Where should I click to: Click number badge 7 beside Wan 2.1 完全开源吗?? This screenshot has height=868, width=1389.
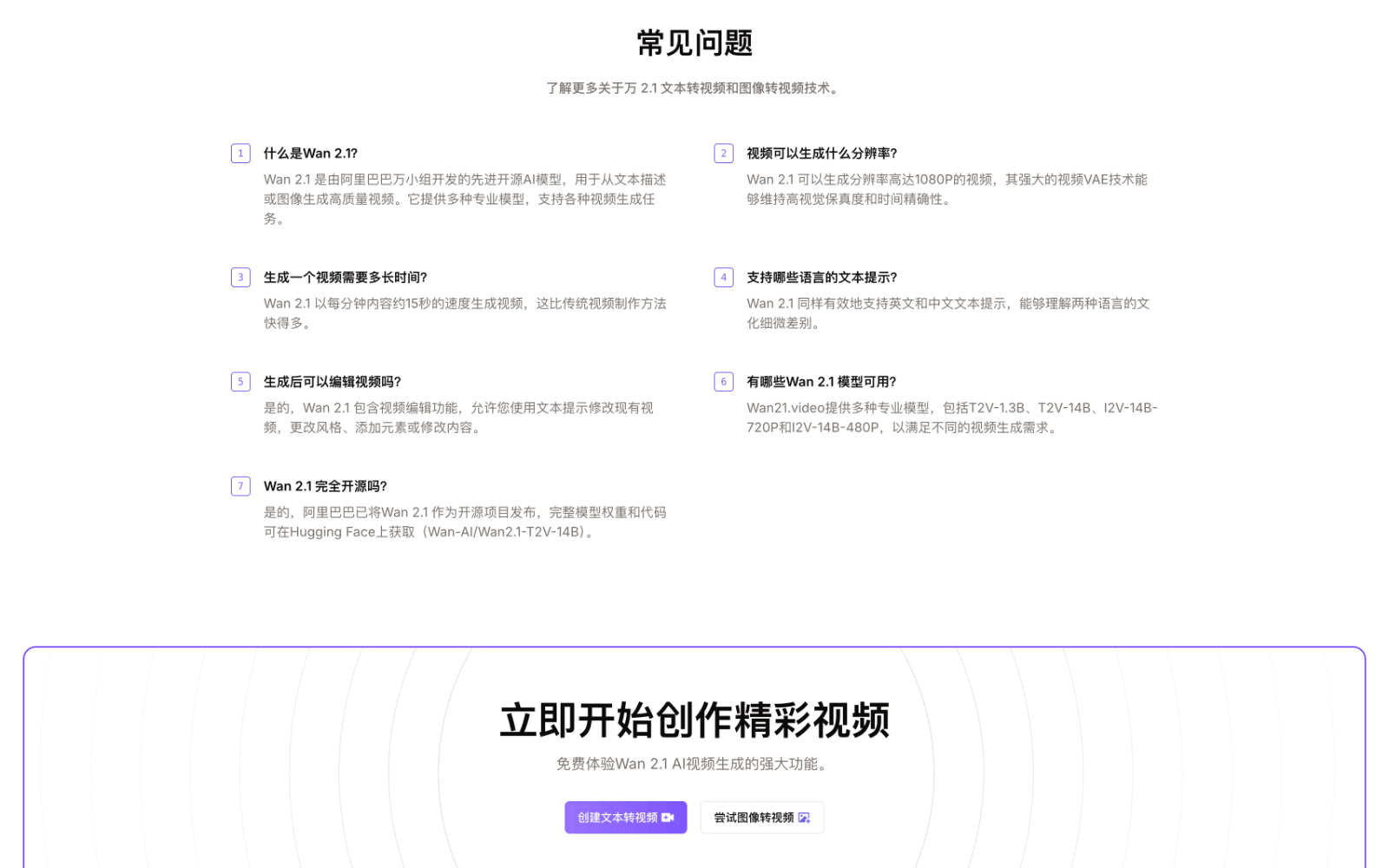tap(240, 486)
